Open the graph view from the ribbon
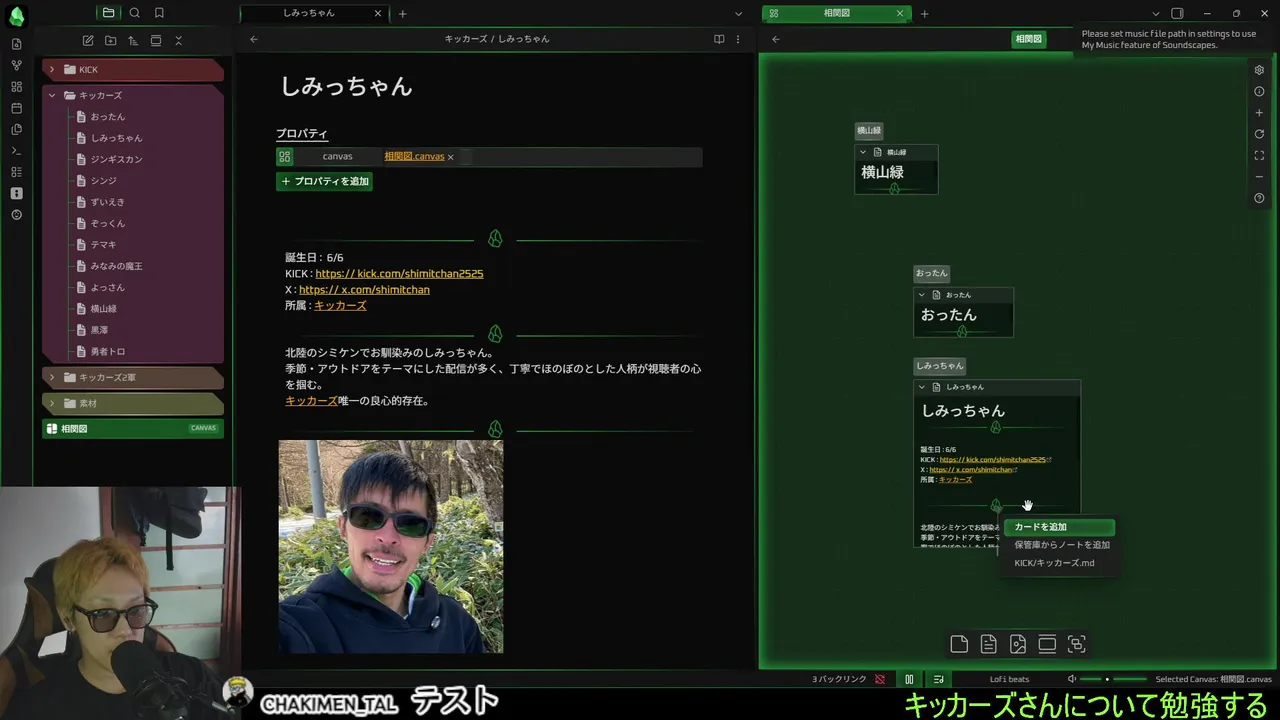The width and height of the screenshot is (1280, 720). [x=16, y=65]
